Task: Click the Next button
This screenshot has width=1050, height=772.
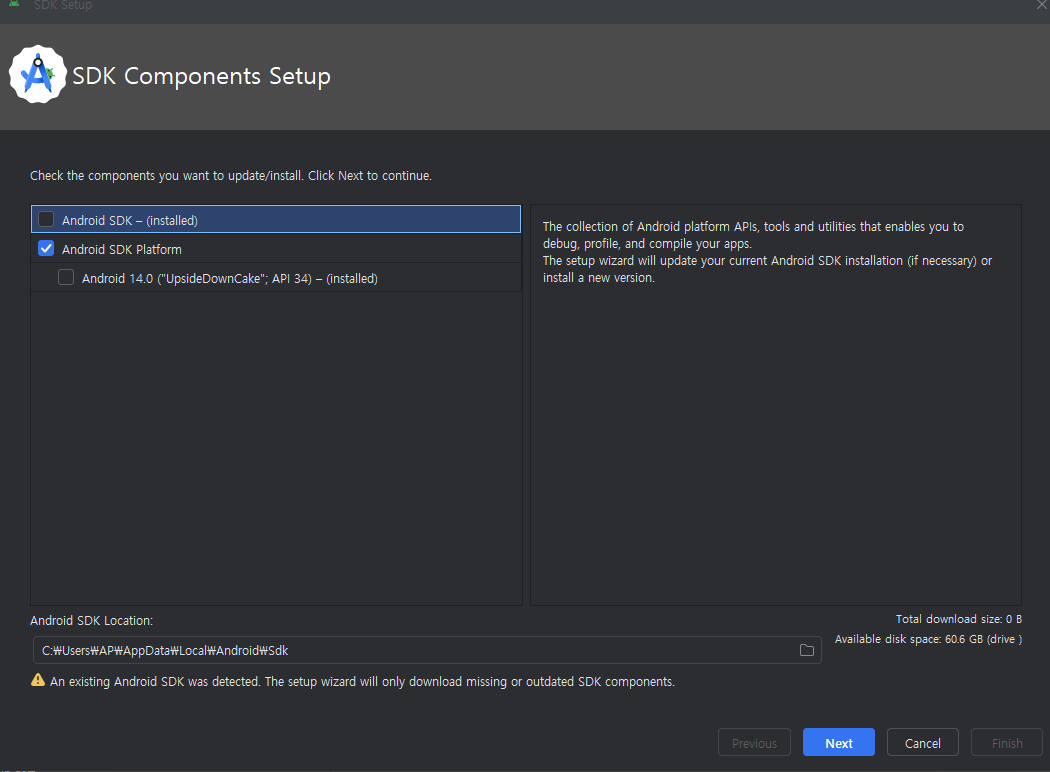Action: point(838,743)
